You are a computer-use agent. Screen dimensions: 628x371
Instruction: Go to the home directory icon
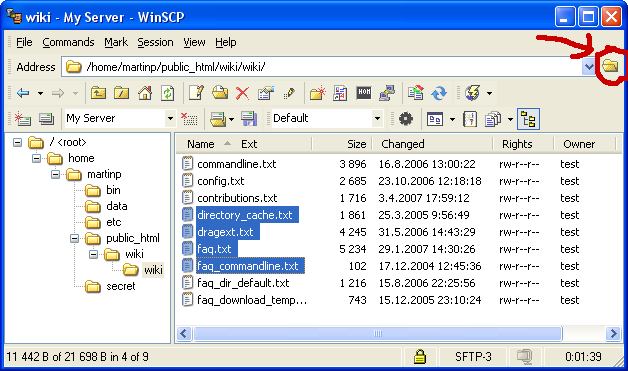(145, 93)
